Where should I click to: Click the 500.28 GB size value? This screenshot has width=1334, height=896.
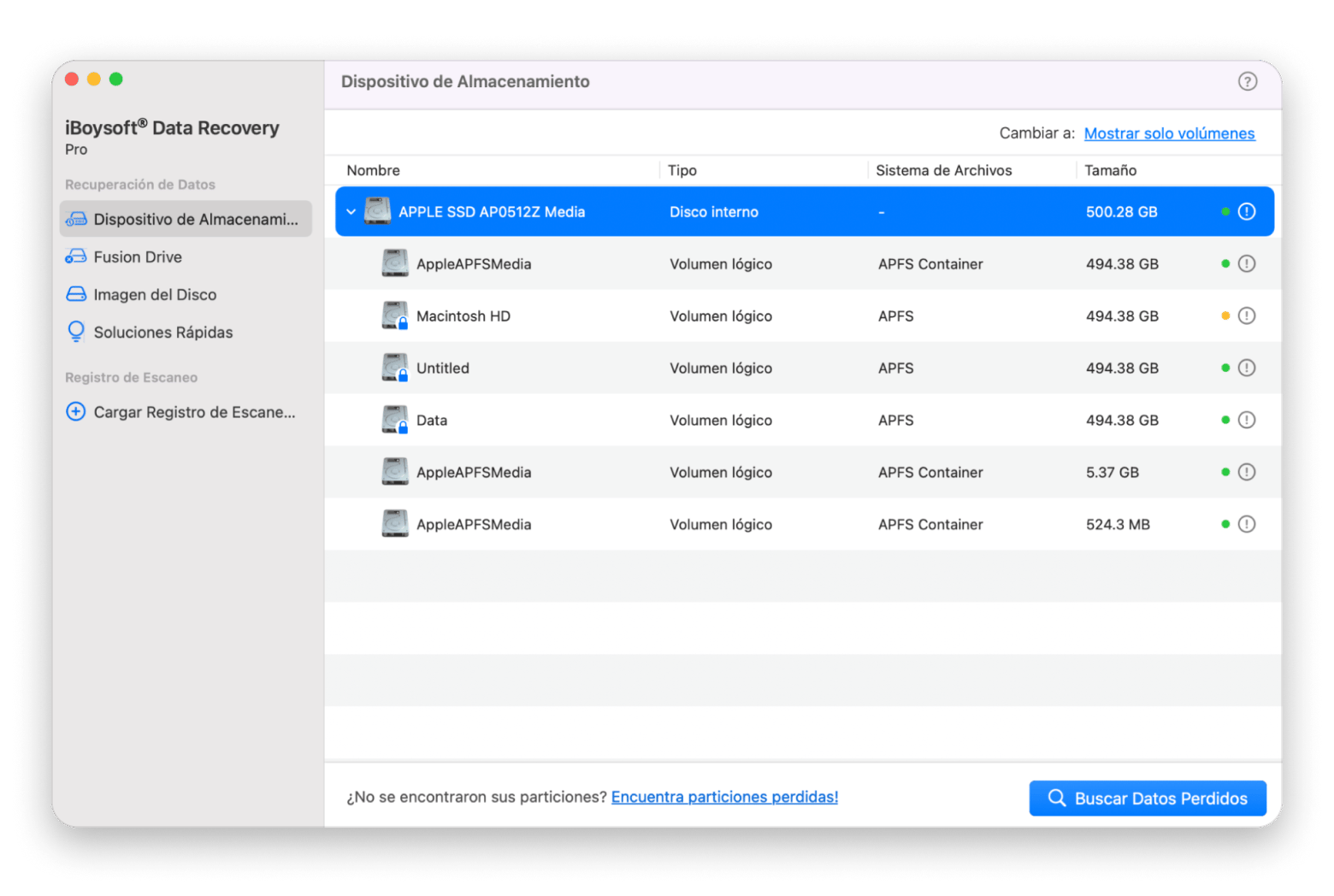coord(1122,211)
